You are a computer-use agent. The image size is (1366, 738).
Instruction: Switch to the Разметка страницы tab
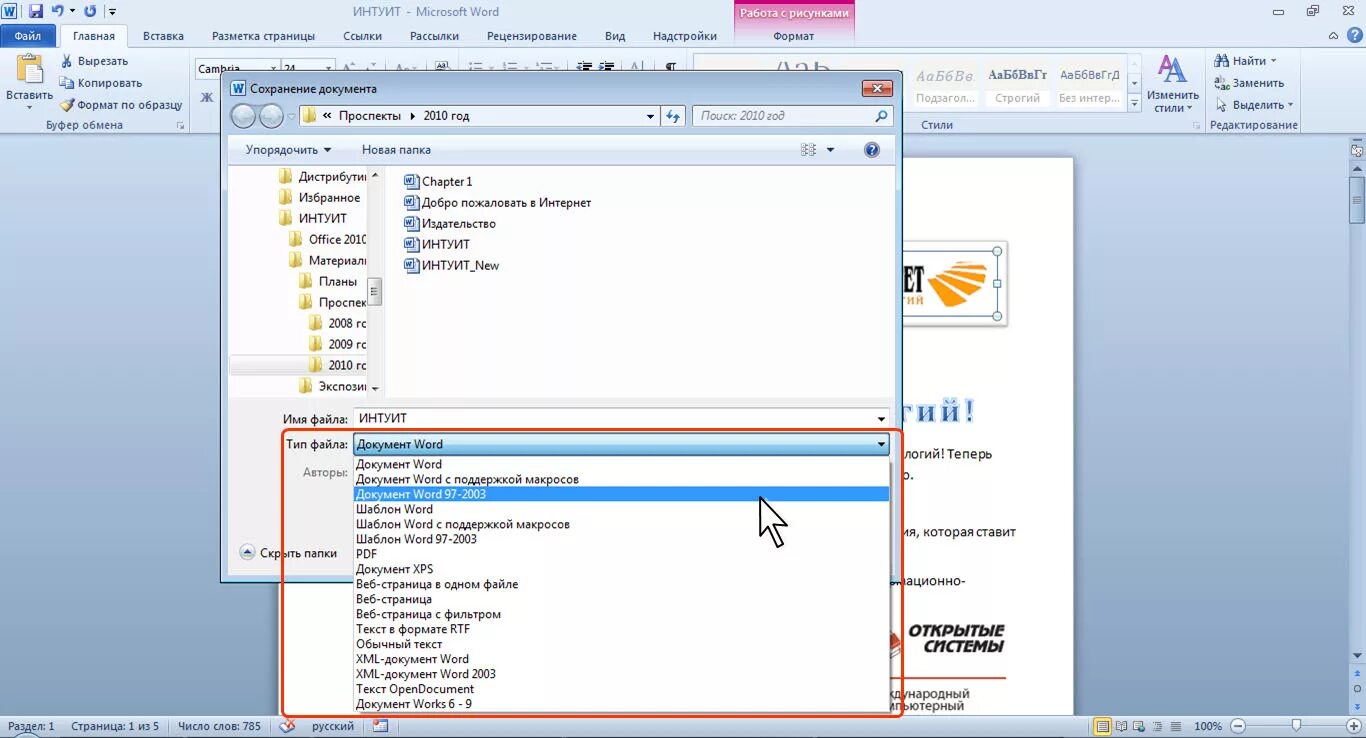[x=263, y=36]
